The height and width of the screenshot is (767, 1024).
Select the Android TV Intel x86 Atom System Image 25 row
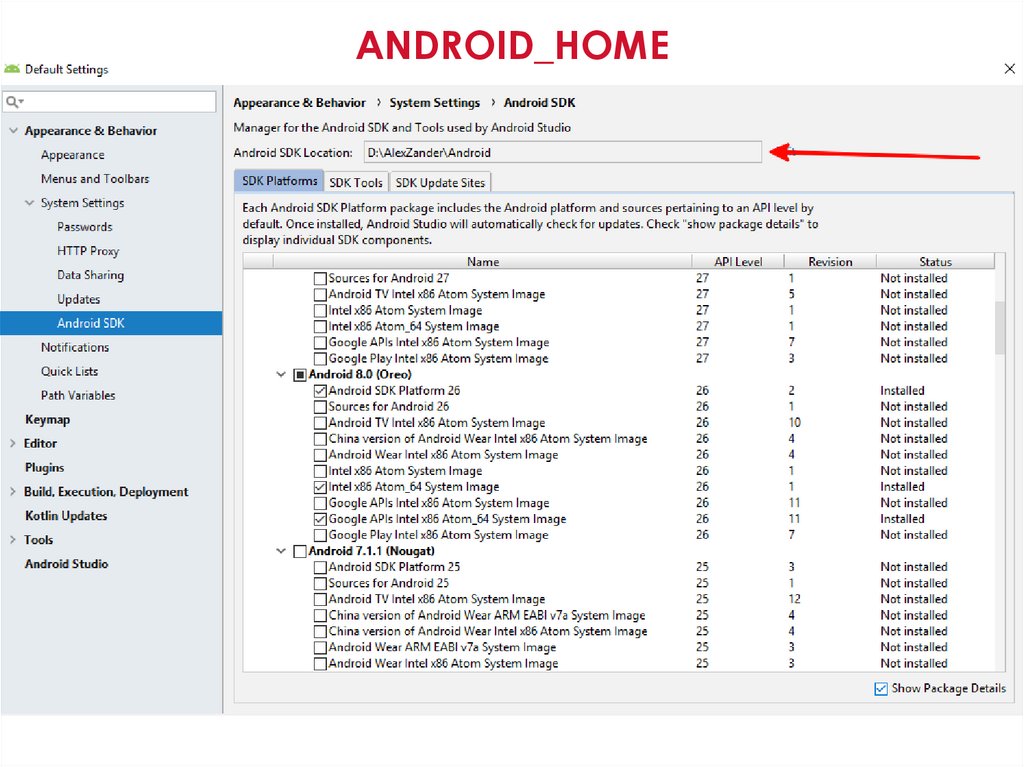620,599
